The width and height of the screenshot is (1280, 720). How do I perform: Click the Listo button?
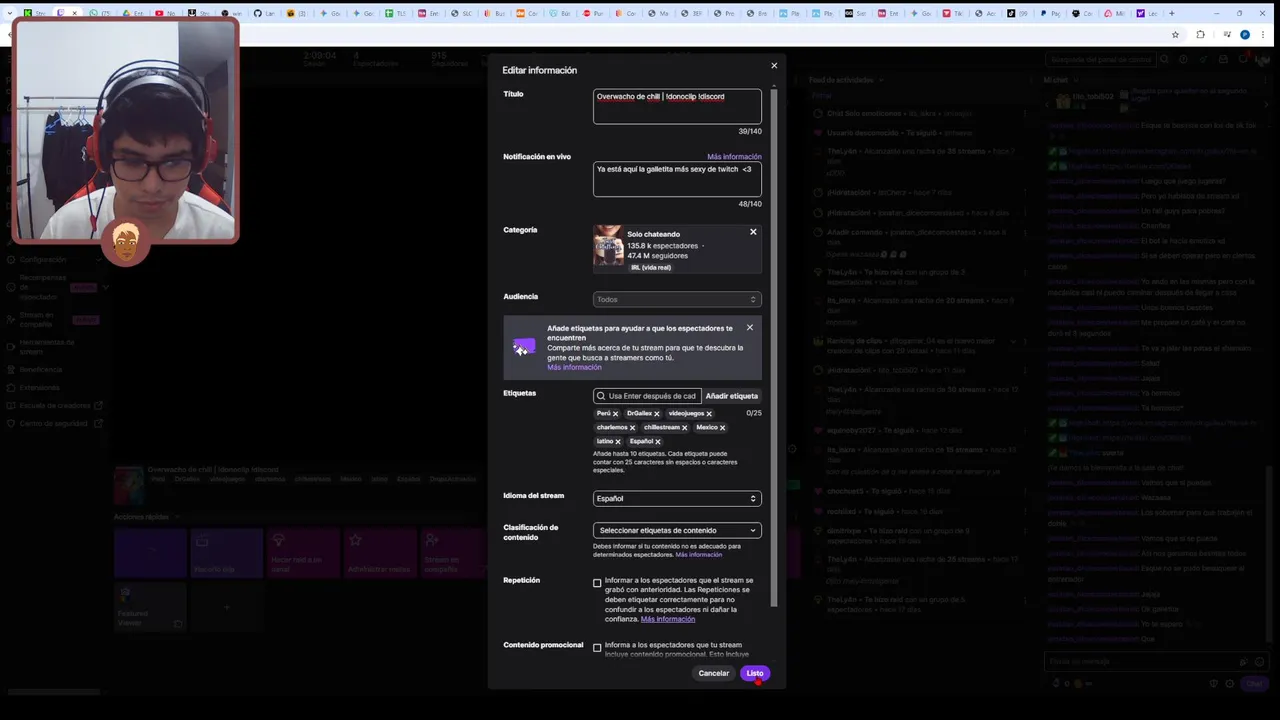coord(755,673)
